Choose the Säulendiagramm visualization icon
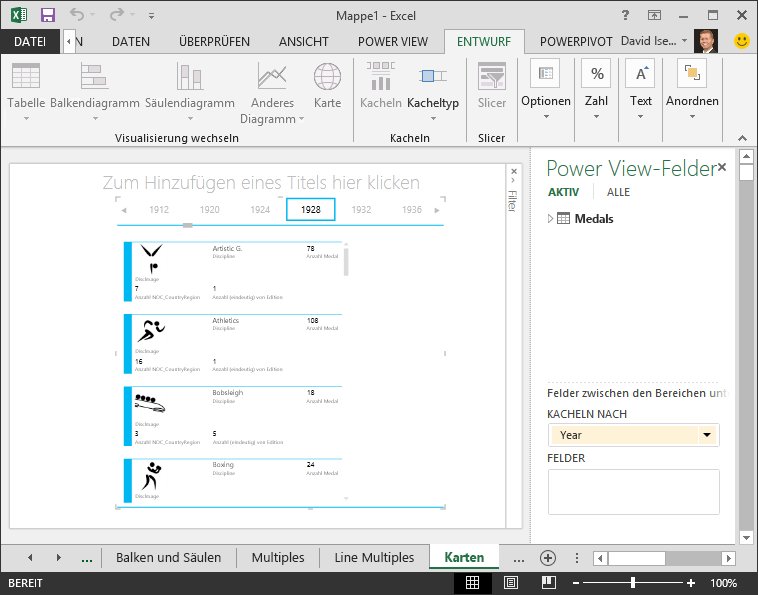Image resolution: width=758 pixels, height=595 pixels. (x=190, y=76)
